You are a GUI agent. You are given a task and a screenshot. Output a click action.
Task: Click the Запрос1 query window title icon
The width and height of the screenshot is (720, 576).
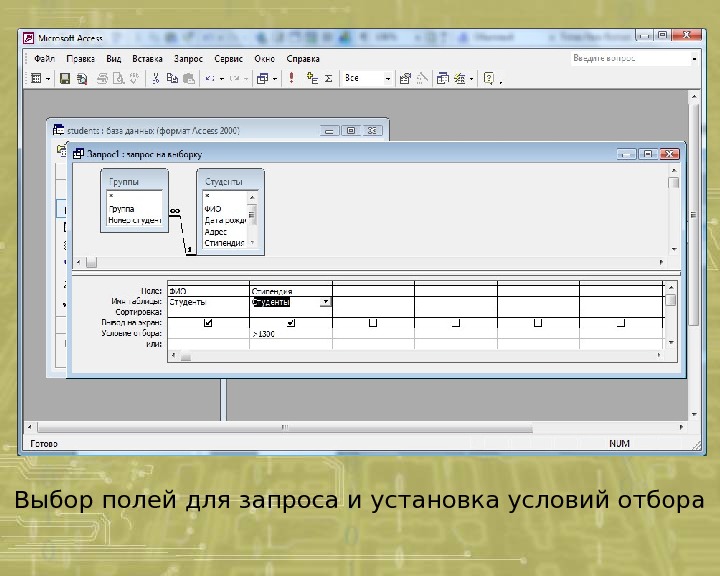click(x=79, y=154)
